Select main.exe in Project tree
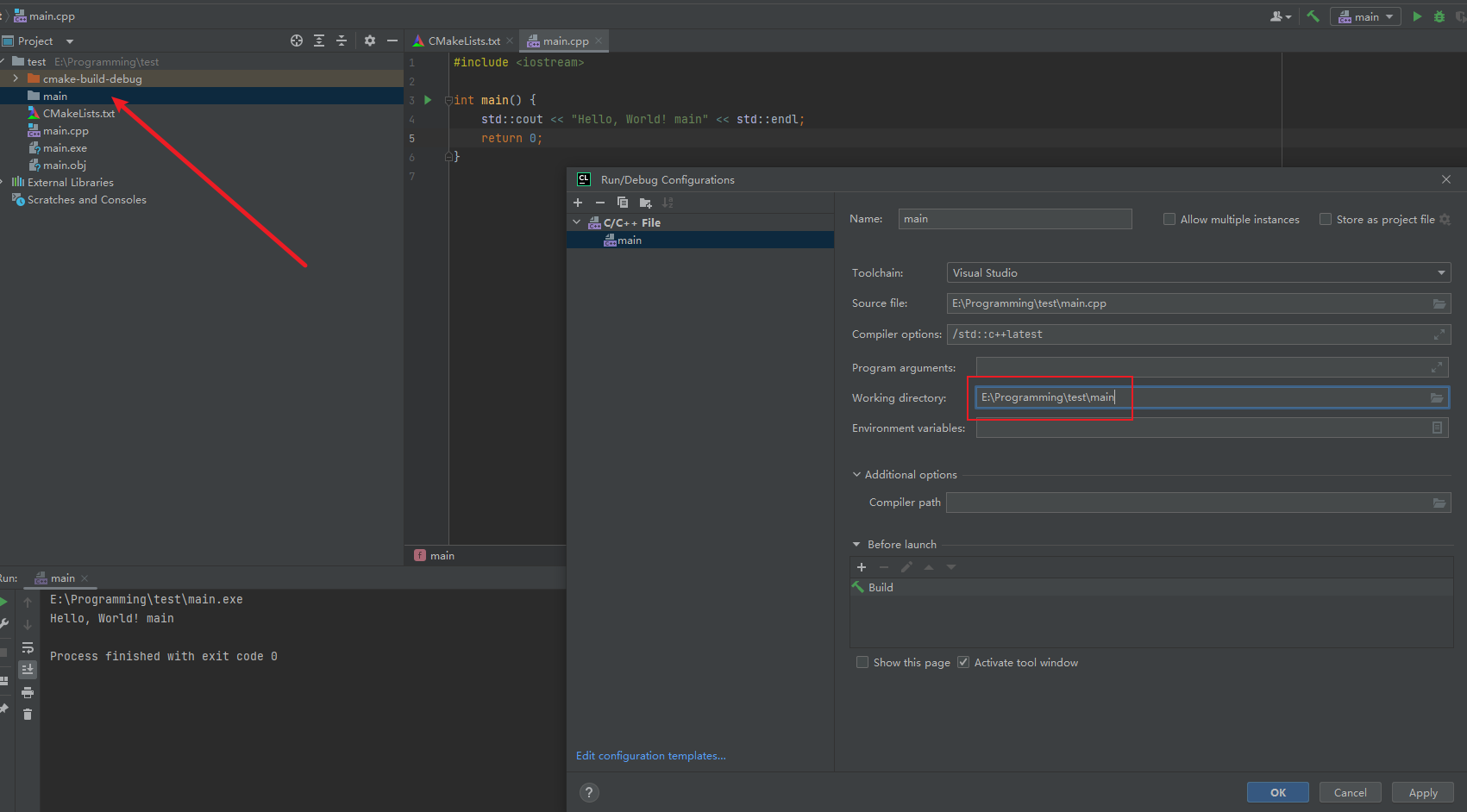The image size is (1467, 812). pyautogui.click(x=65, y=147)
